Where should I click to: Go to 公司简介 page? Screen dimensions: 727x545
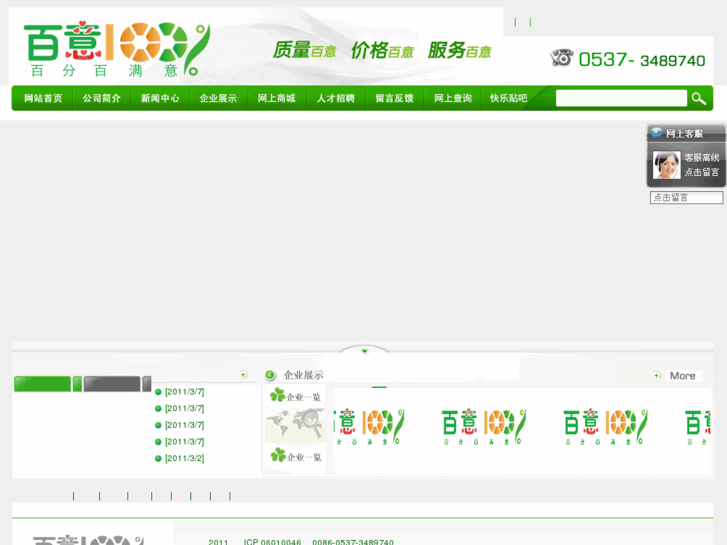(102, 98)
